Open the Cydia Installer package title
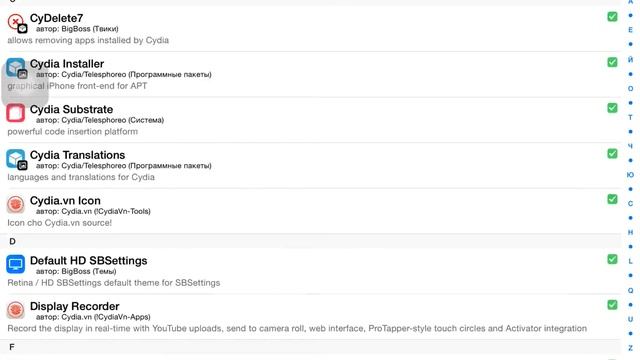640x360 pixels. click(x=67, y=64)
